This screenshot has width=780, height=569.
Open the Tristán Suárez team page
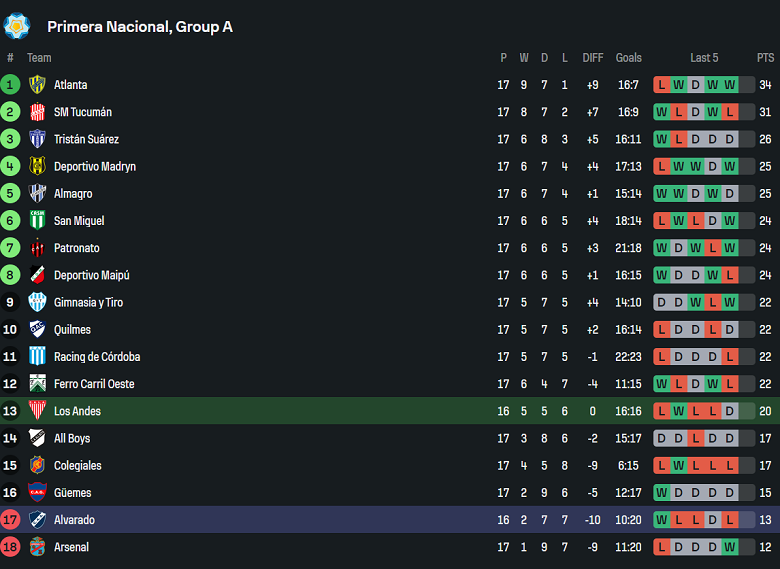click(86, 139)
